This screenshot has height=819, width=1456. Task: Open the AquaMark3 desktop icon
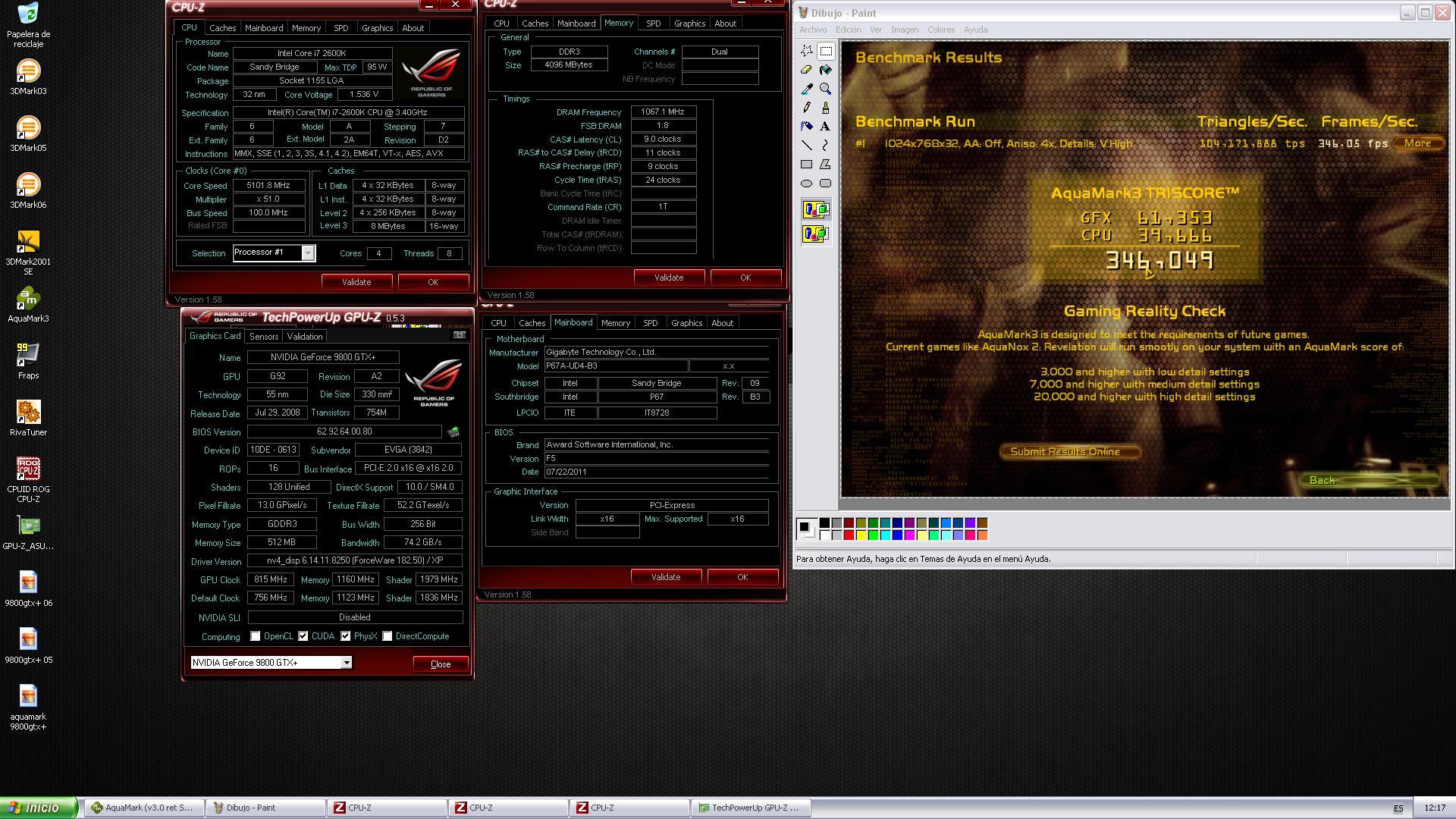point(28,305)
